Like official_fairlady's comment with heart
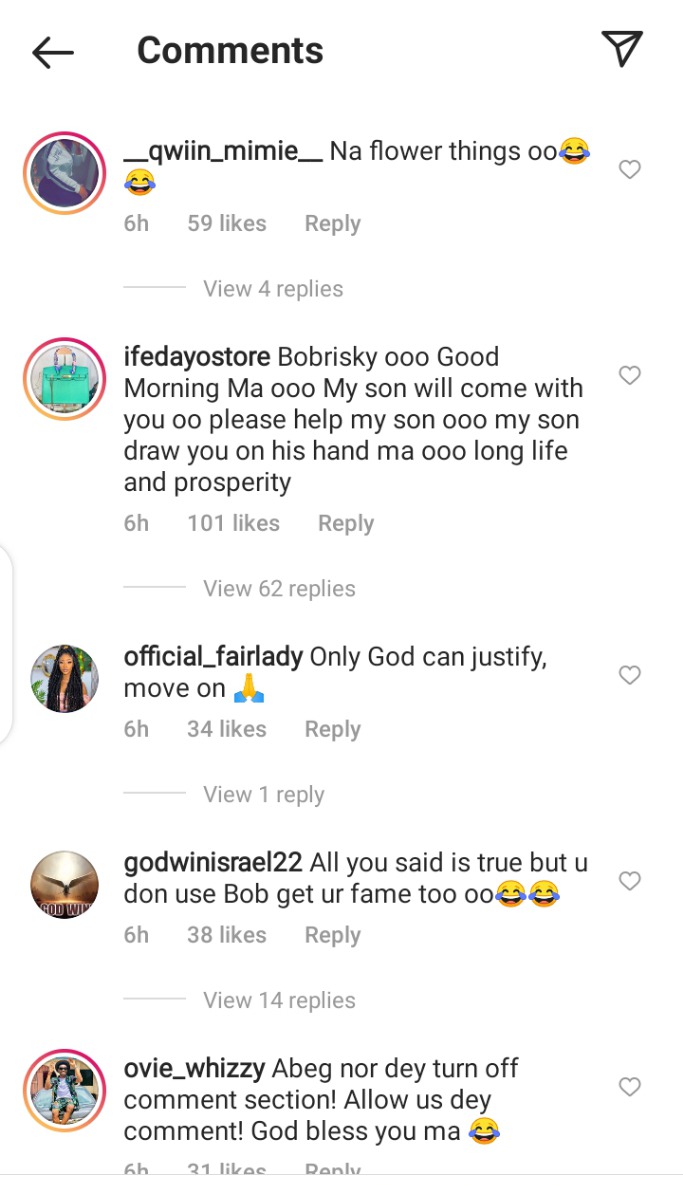This screenshot has width=683, height=1185. (x=629, y=675)
